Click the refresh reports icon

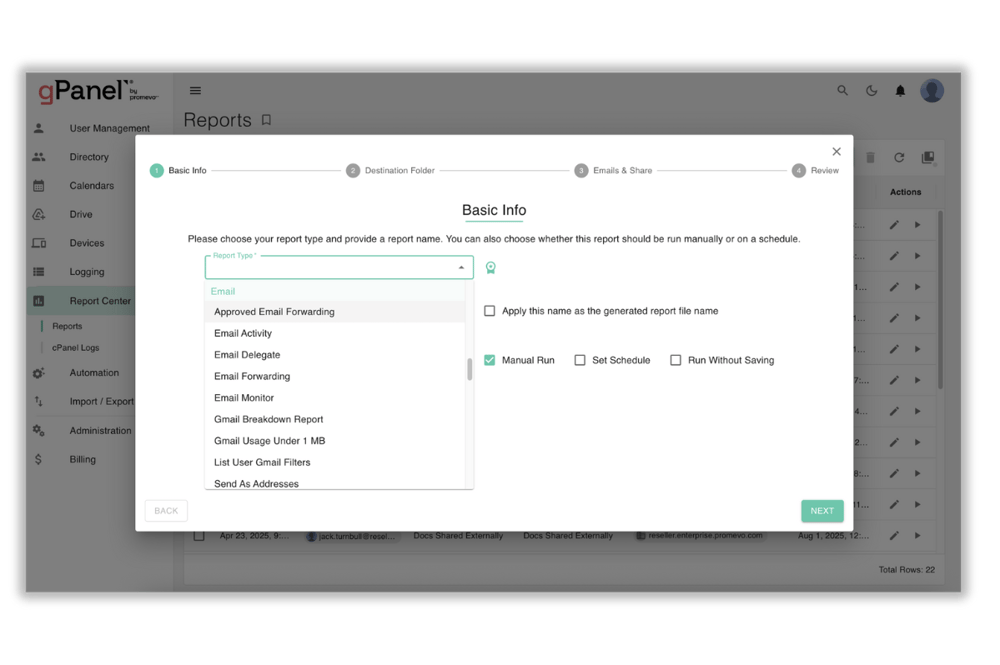pyautogui.click(x=899, y=157)
